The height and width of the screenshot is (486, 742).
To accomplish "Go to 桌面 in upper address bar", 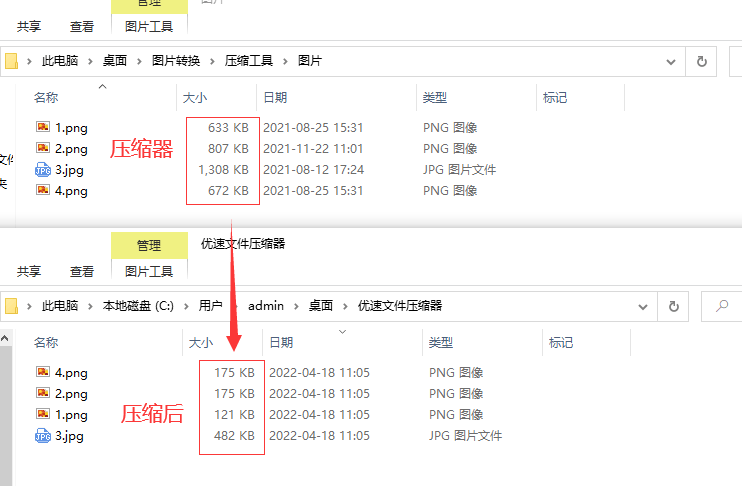I will point(115,61).
